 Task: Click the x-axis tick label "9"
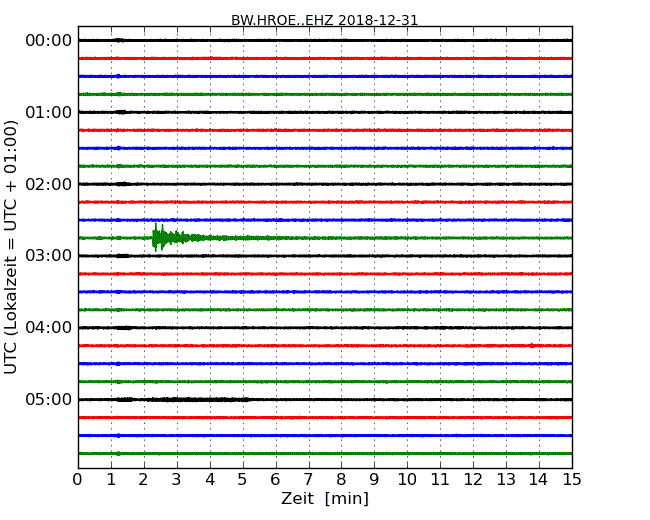374,480
